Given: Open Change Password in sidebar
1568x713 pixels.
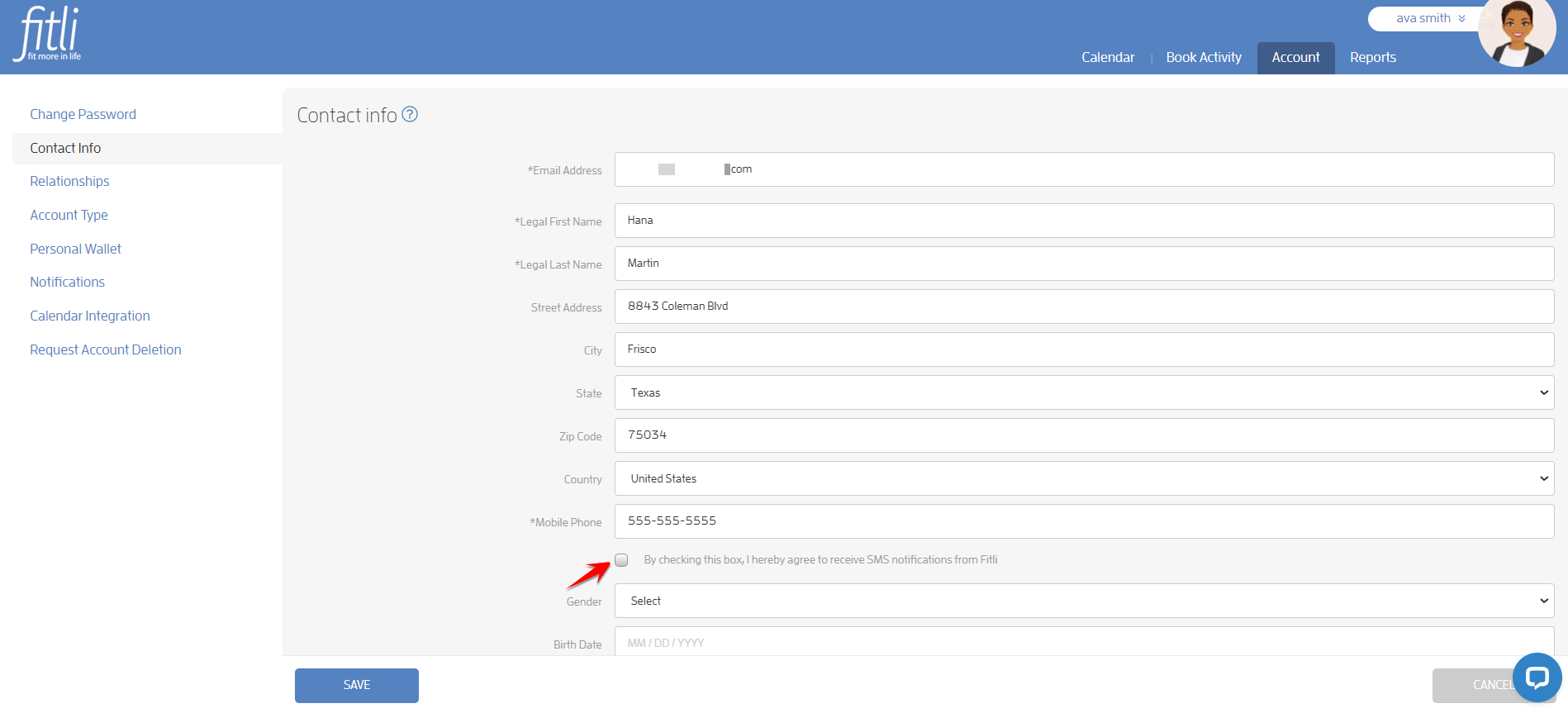Looking at the screenshot, I should click(83, 114).
